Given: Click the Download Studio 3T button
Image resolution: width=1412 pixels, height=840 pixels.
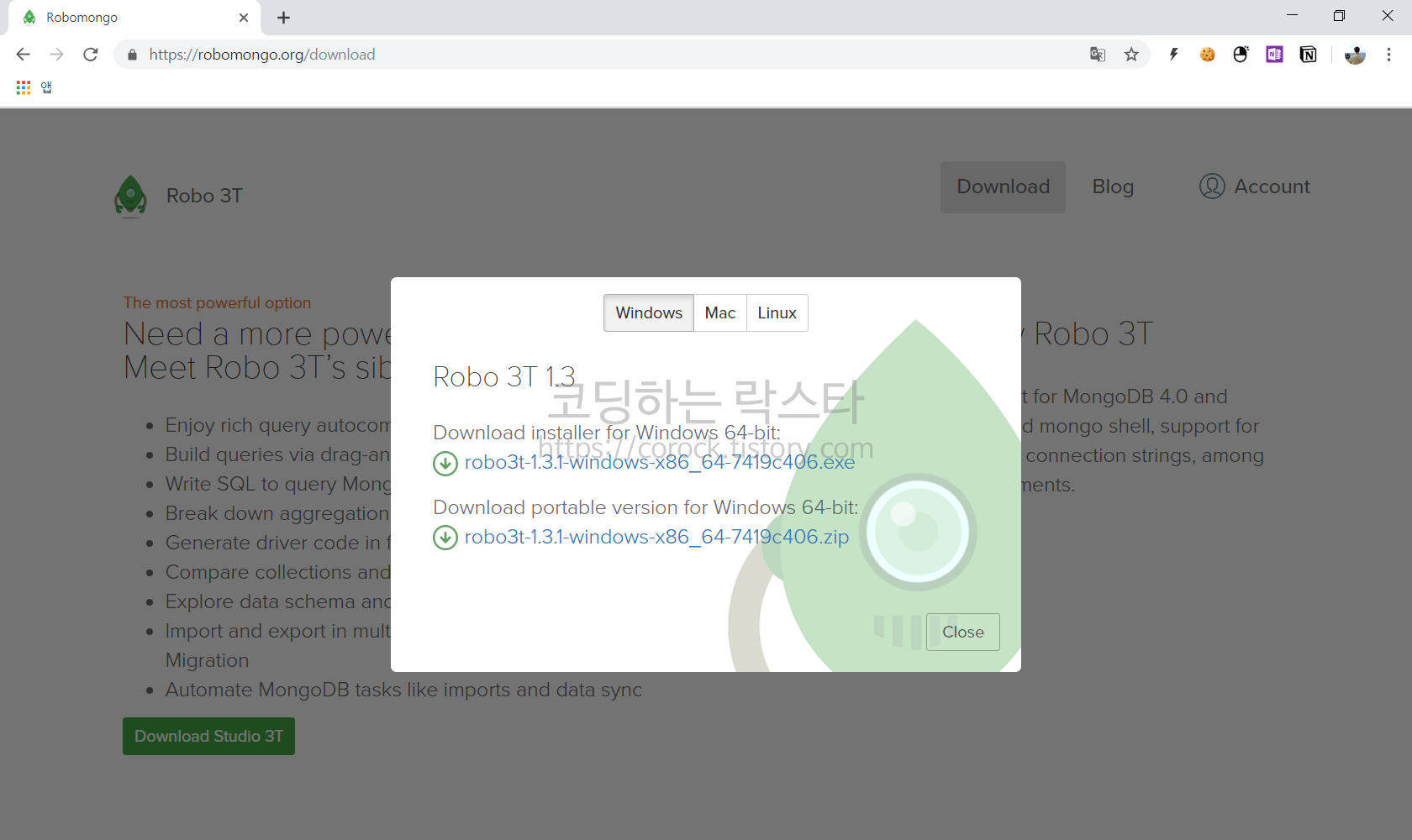Looking at the screenshot, I should point(208,736).
